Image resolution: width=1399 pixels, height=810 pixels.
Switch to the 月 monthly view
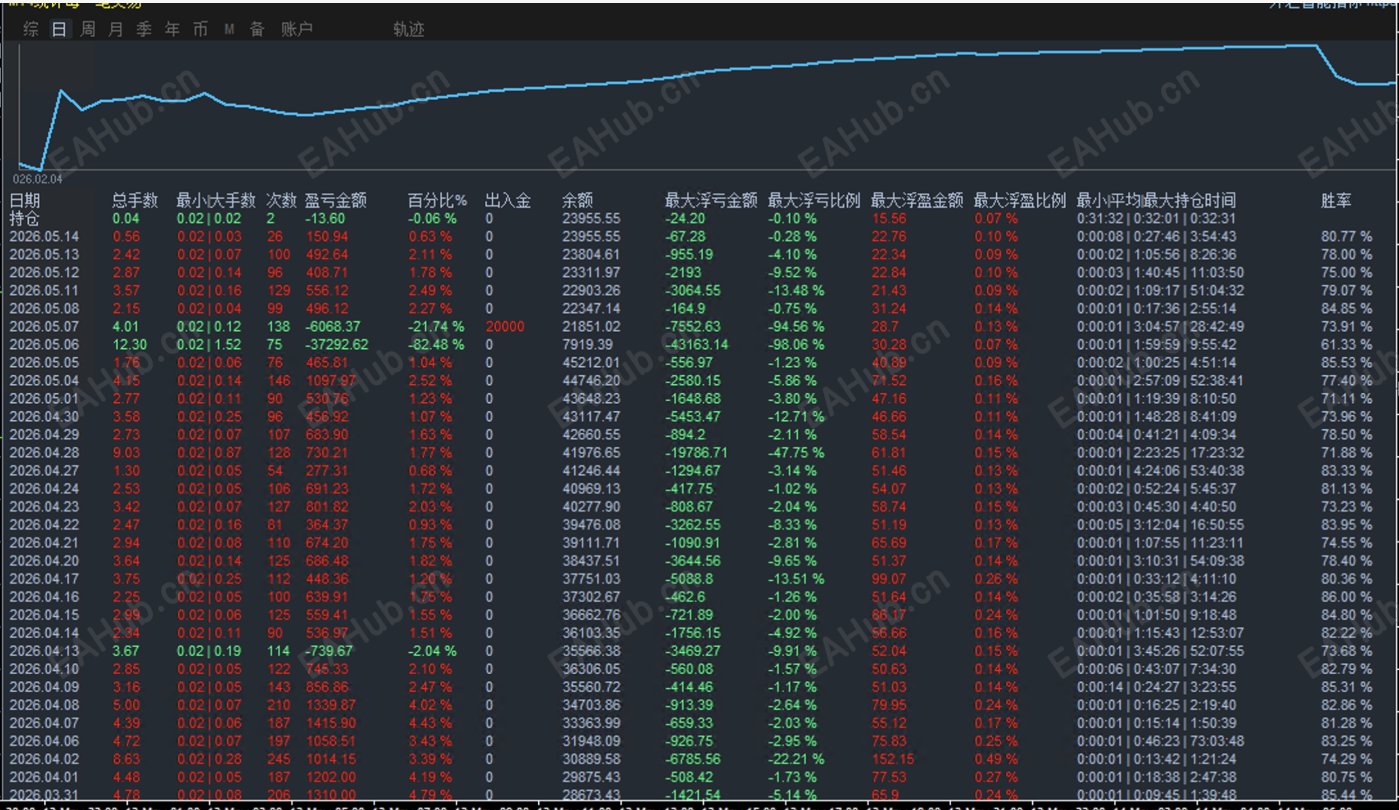tap(116, 29)
